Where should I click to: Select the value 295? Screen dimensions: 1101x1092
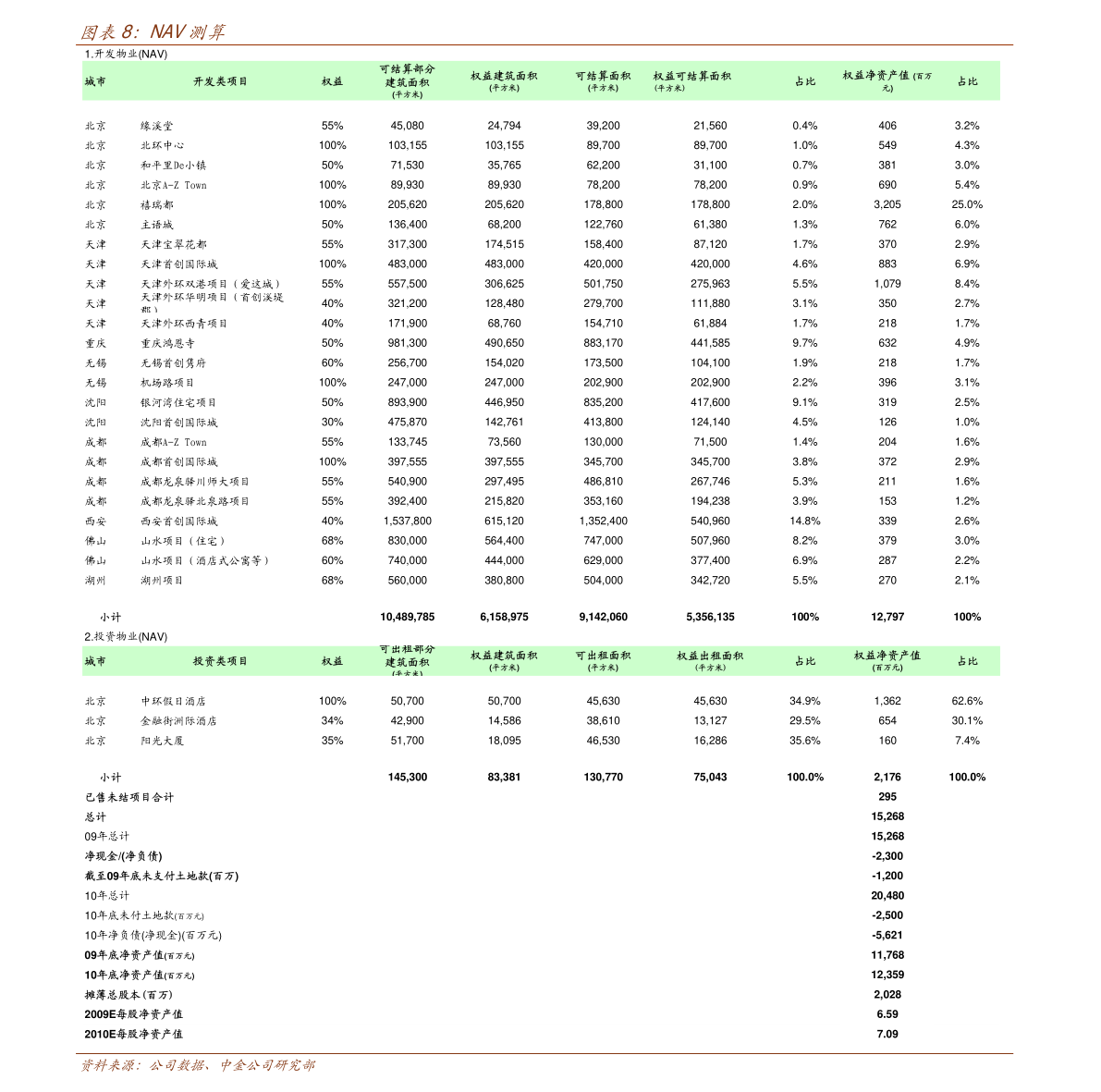tap(887, 797)
